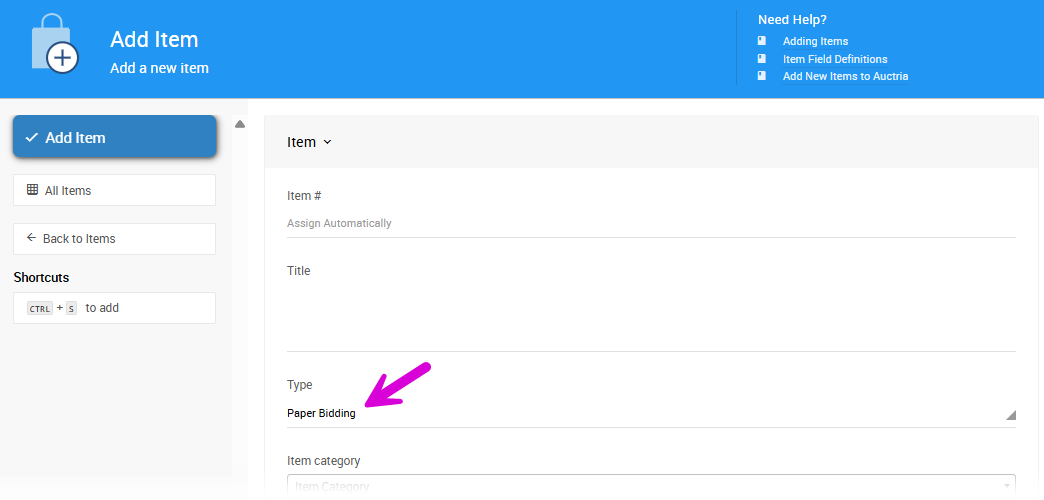Click the book icon beside Item Field Definitions
Viewport: 1044px width, 500px height.
click(762, 59)
